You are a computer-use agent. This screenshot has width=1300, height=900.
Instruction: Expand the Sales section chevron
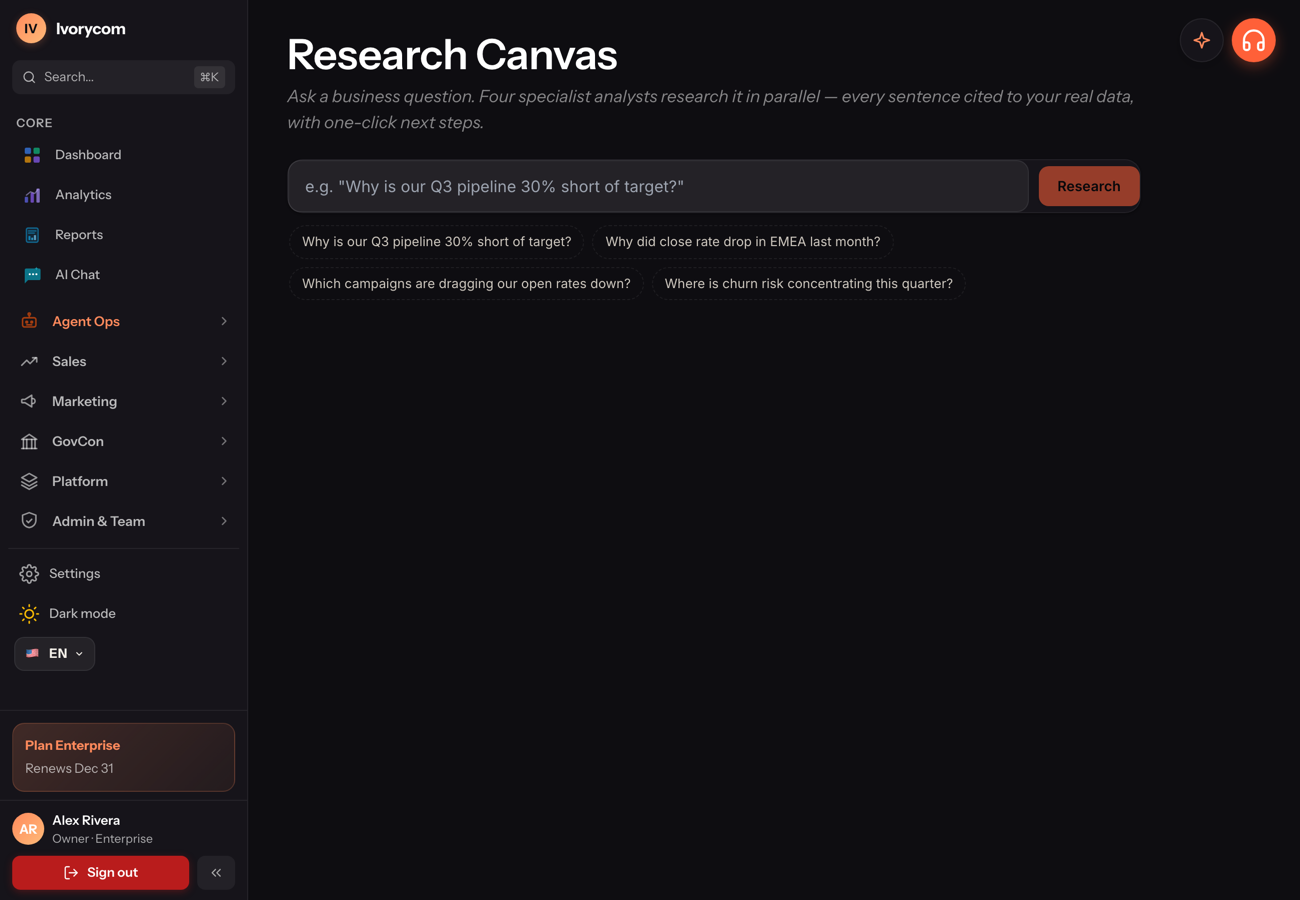click(x=224, y=361)
